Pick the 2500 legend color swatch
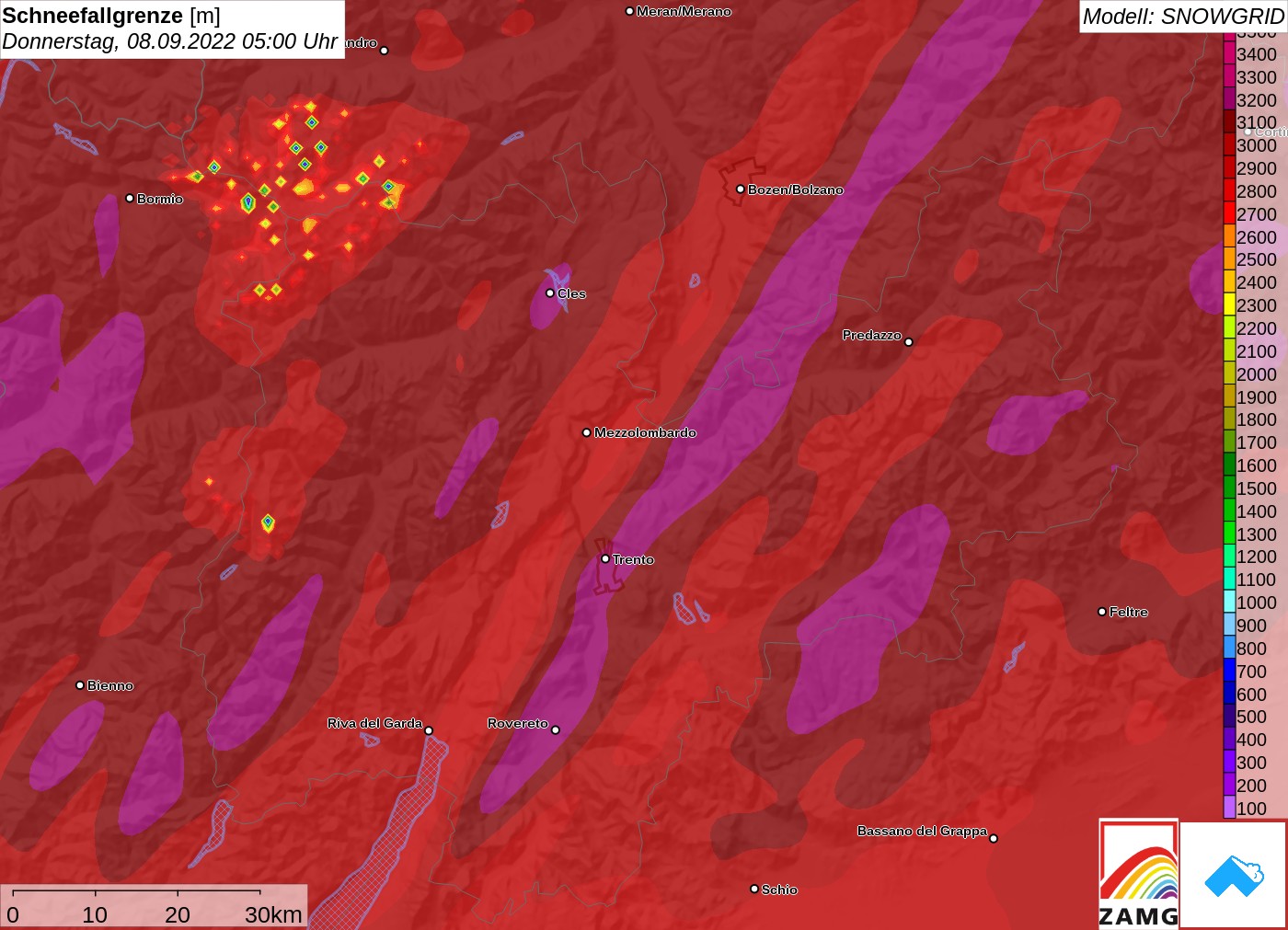 pos(1229,259)
